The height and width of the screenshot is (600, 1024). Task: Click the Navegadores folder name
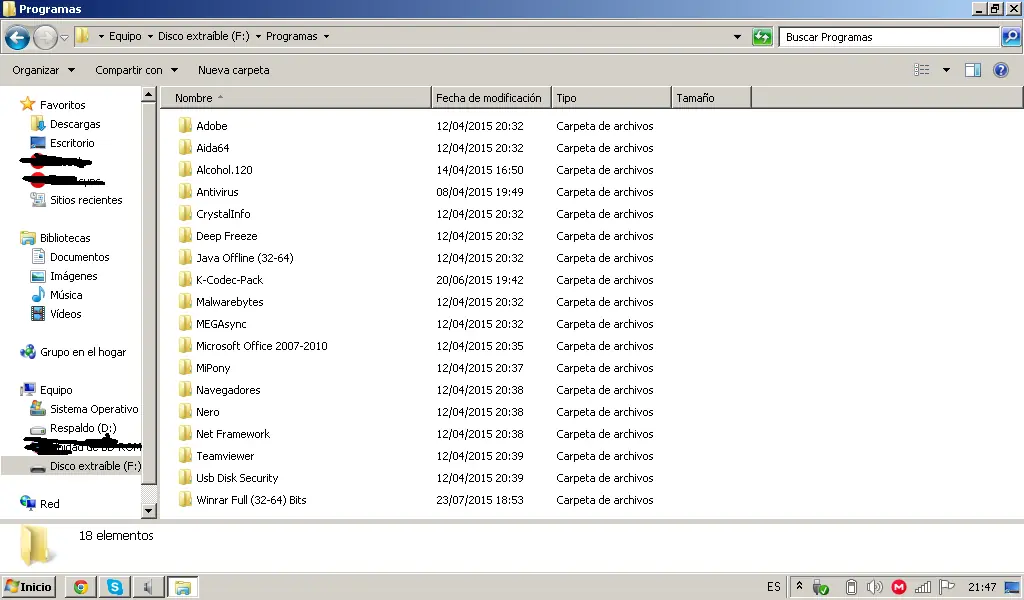pos(228,390)
